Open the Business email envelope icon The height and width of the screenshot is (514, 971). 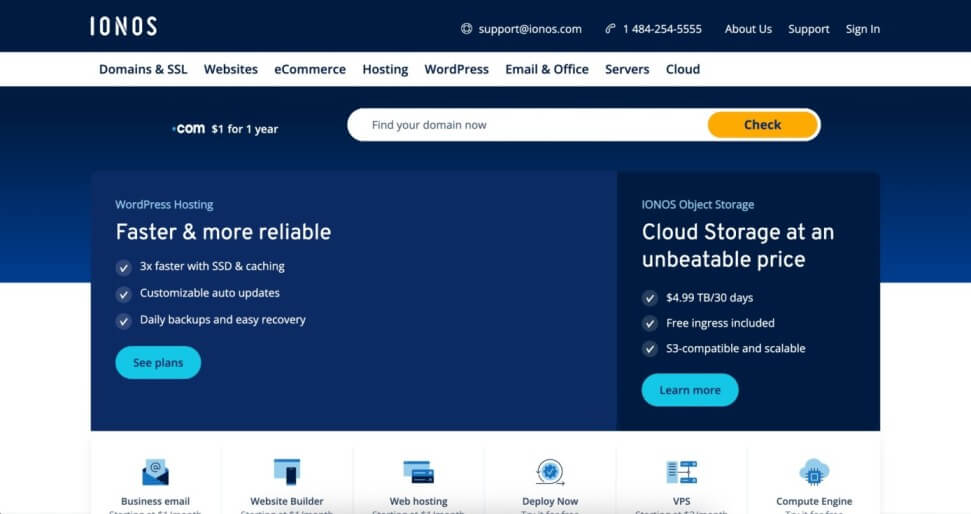pyautogui.click(x=155, y=472)
